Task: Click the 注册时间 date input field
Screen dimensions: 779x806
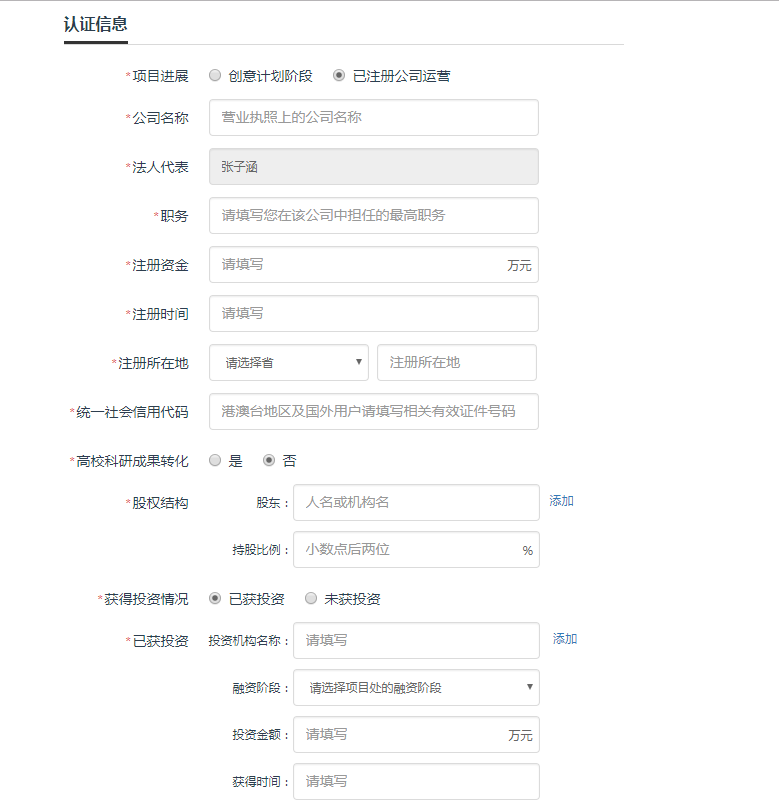Action: (x=373, y=314)
